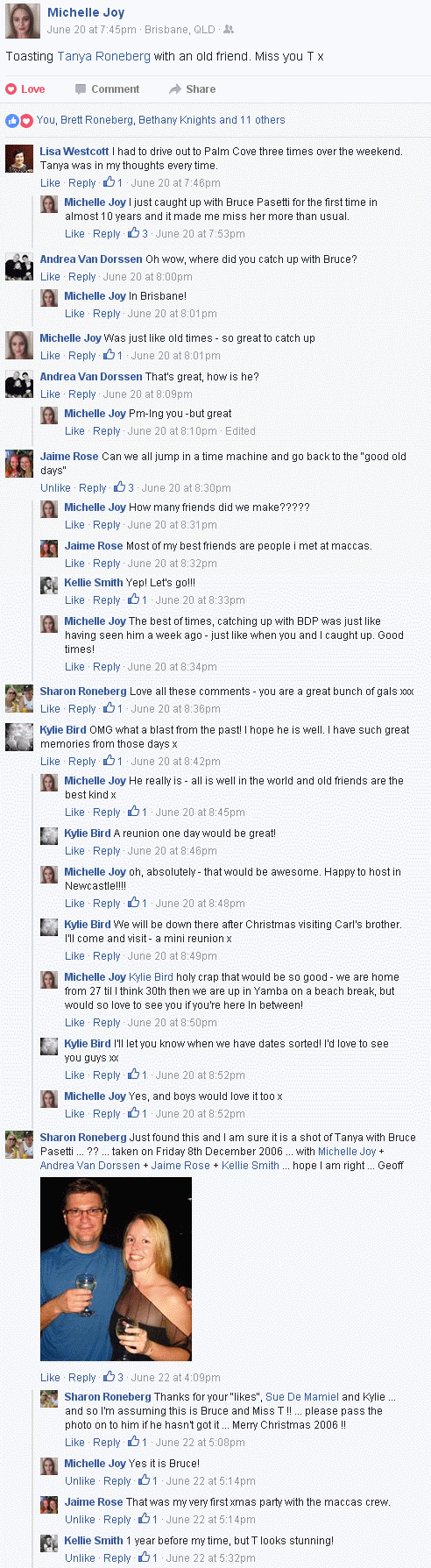Click the Comment speech bubble icon
Viewport: 431px width, 1568px height.
81,89
